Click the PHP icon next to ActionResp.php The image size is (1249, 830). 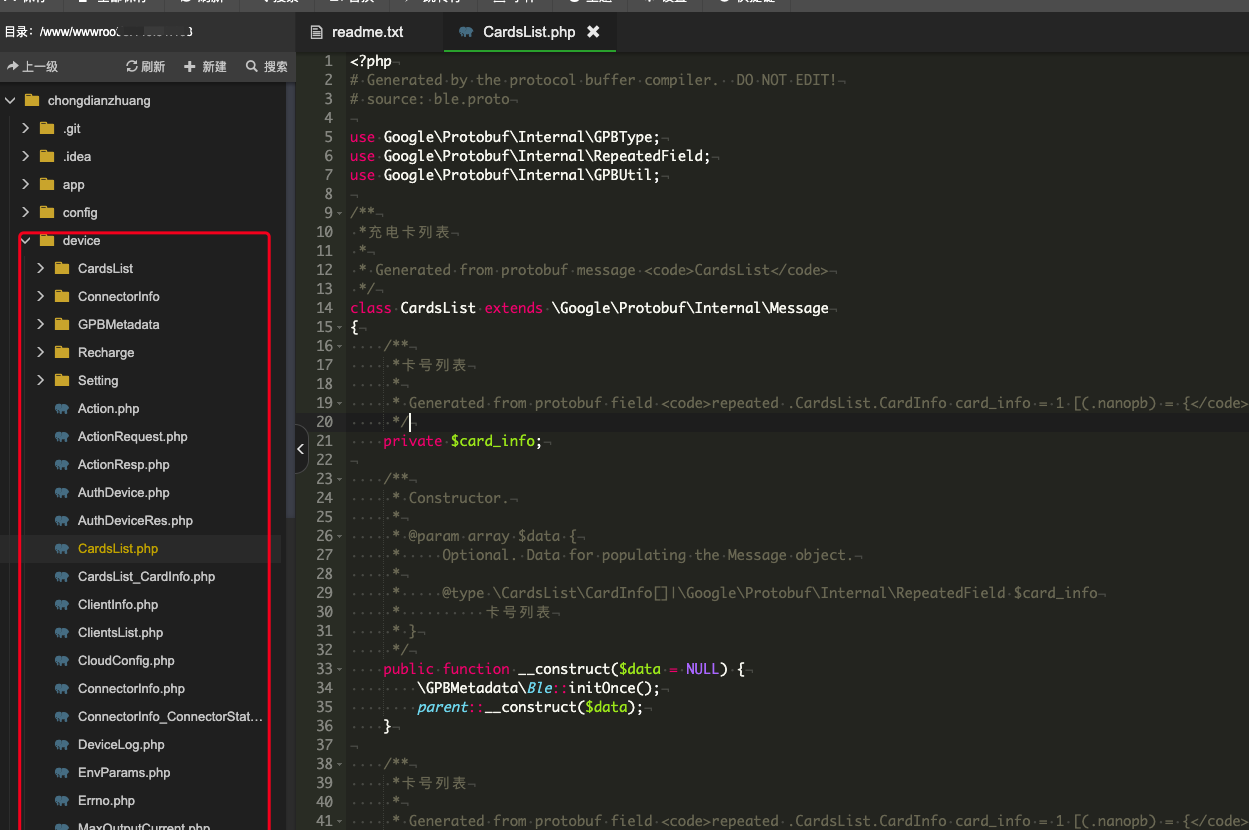(62, 465)
